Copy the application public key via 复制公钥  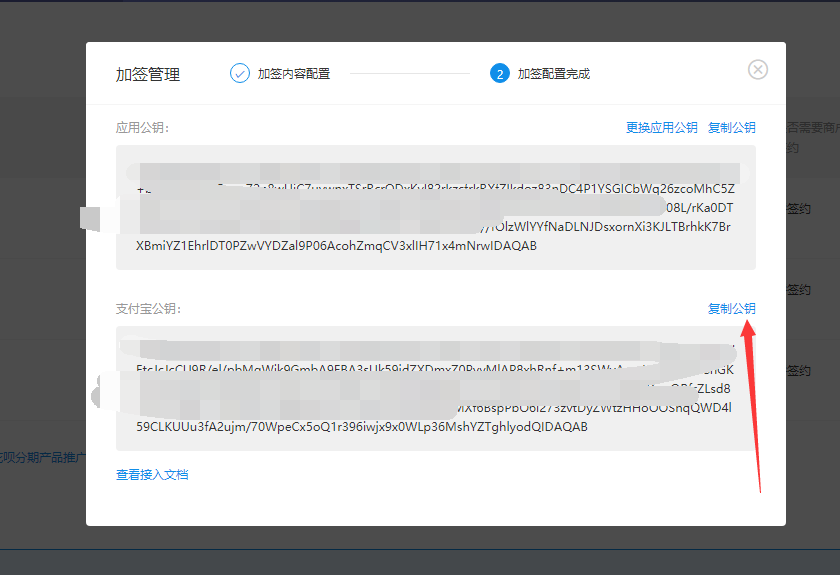pyautogui.click(x=731, y=128)
